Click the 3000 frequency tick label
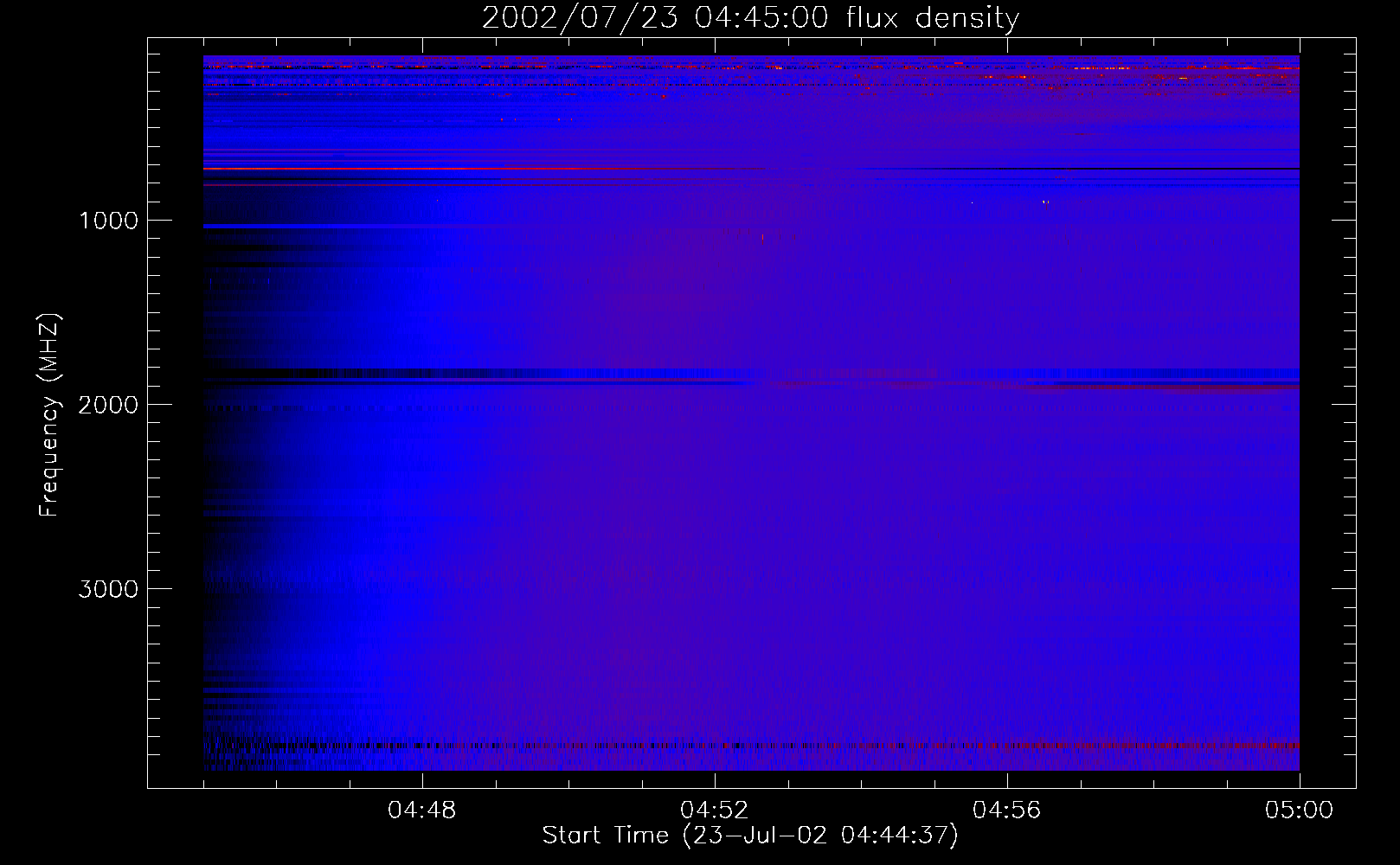The image size is (1400, 865). click(x=108, y=589)
